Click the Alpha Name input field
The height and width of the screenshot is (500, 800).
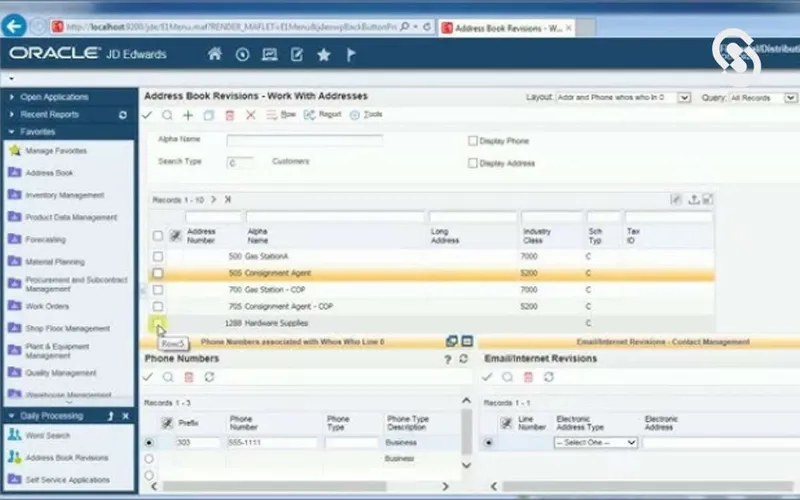(304, 140)
